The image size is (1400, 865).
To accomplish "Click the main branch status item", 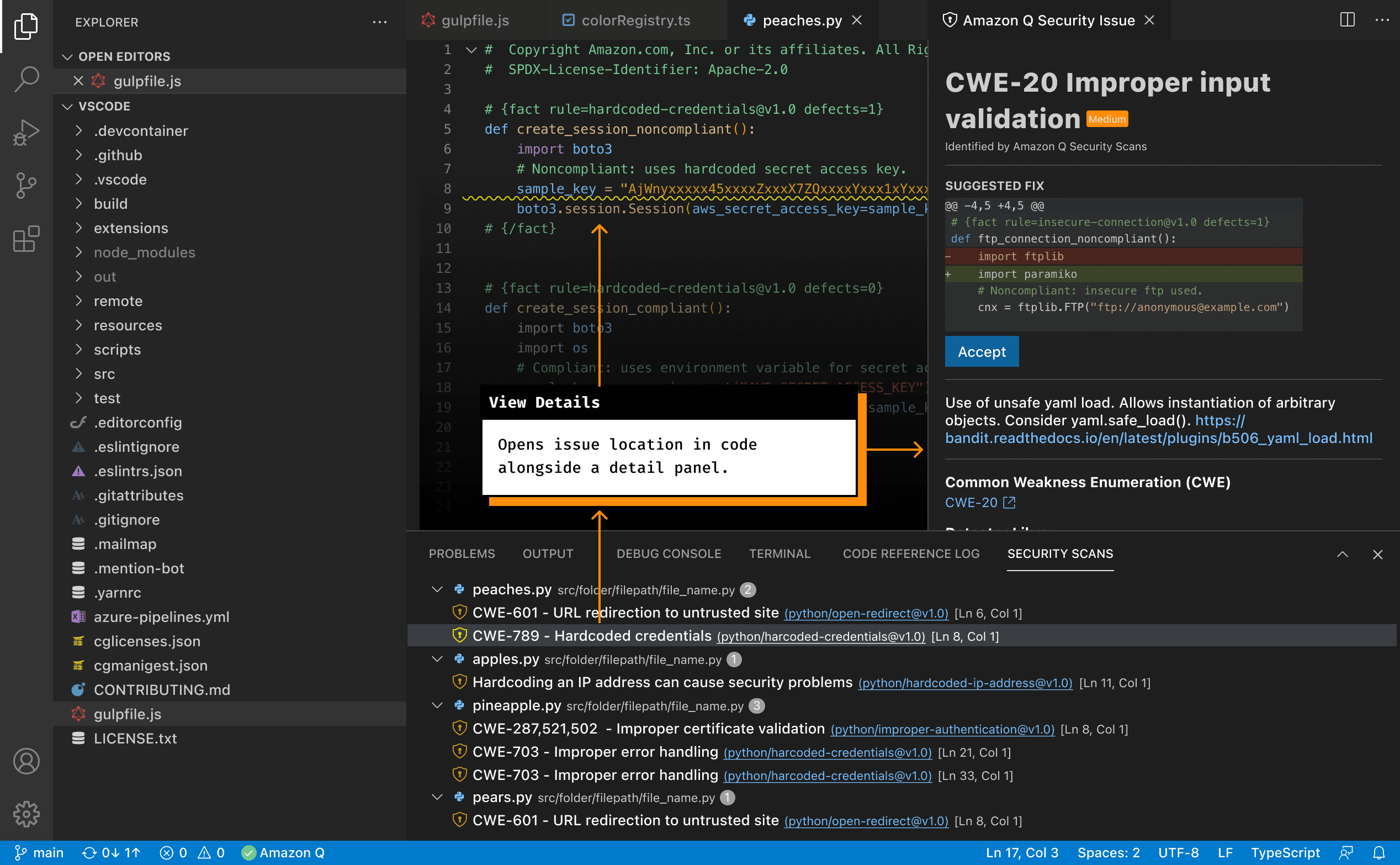I will coord(38,852).
